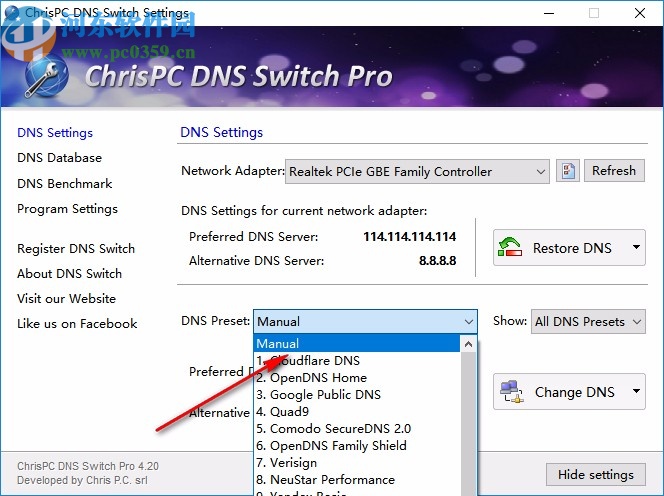Click the Change DNS computers icon

click(x=511, y=392)
